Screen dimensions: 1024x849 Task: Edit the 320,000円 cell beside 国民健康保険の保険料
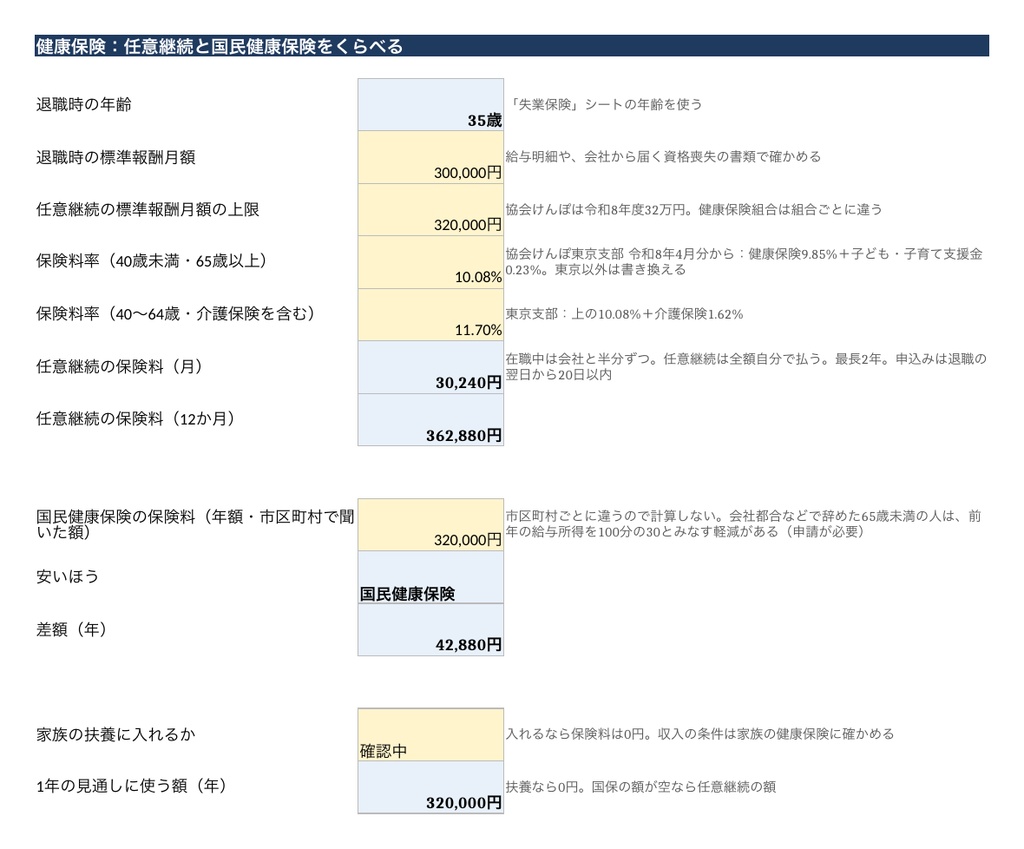click(430, 524)
